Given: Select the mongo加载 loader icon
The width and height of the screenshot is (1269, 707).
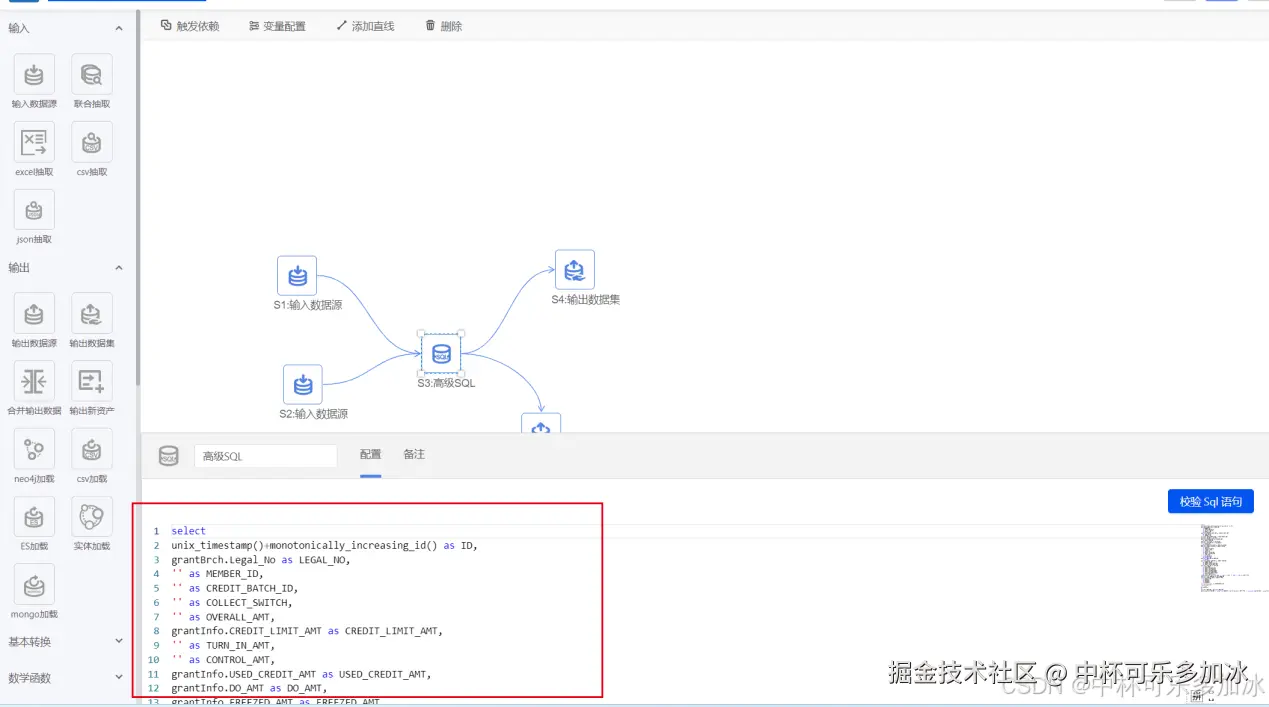Looking at the screenshot, I should [x=33, y=585].
